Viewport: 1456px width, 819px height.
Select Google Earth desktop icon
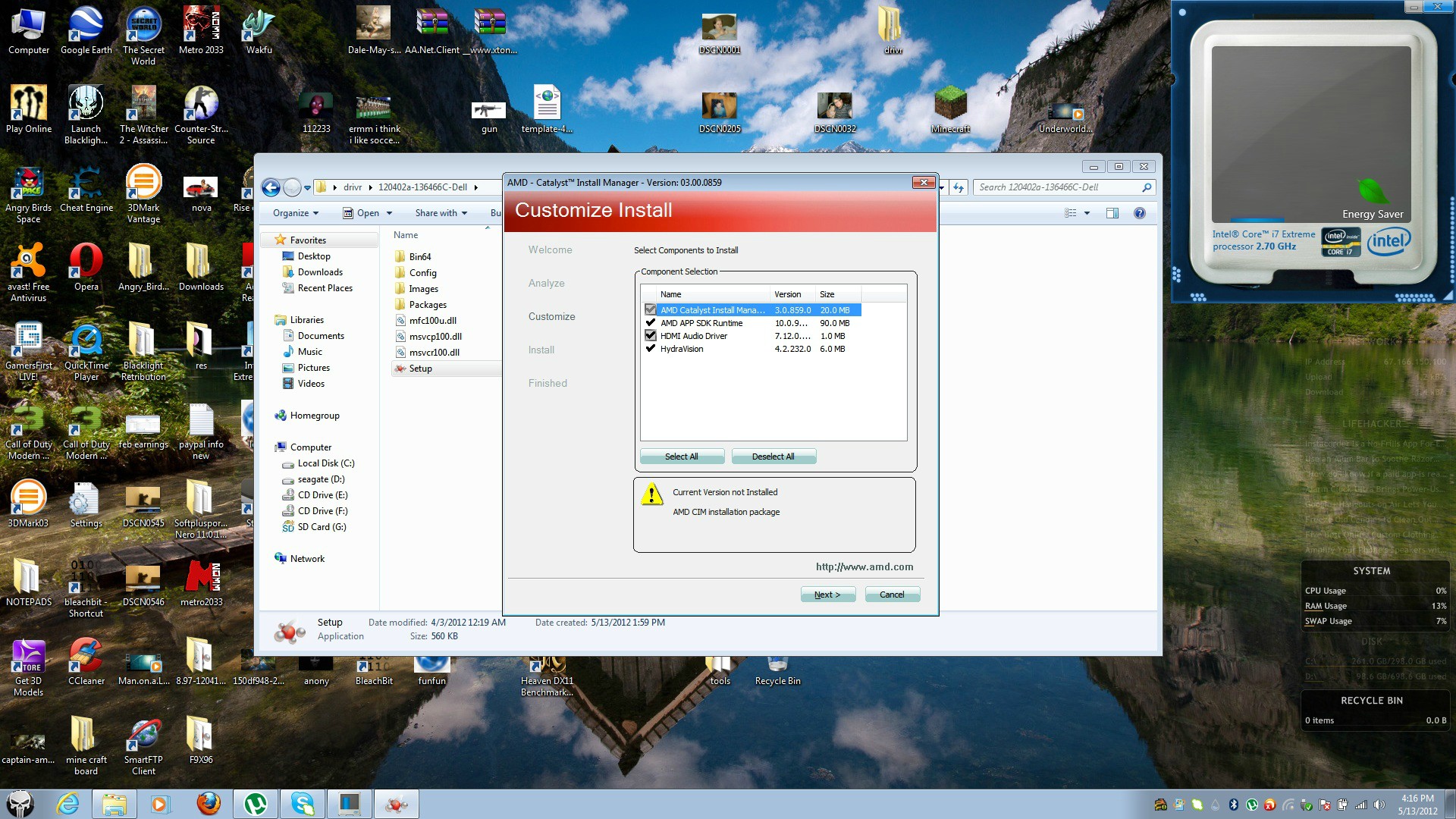point(86,30)
